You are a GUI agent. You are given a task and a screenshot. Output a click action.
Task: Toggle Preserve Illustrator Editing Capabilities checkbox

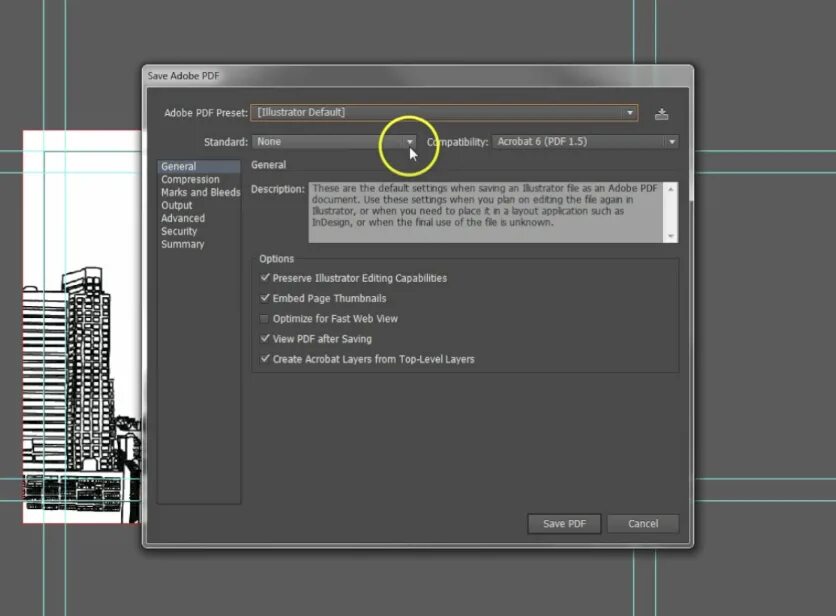[265, 278]
